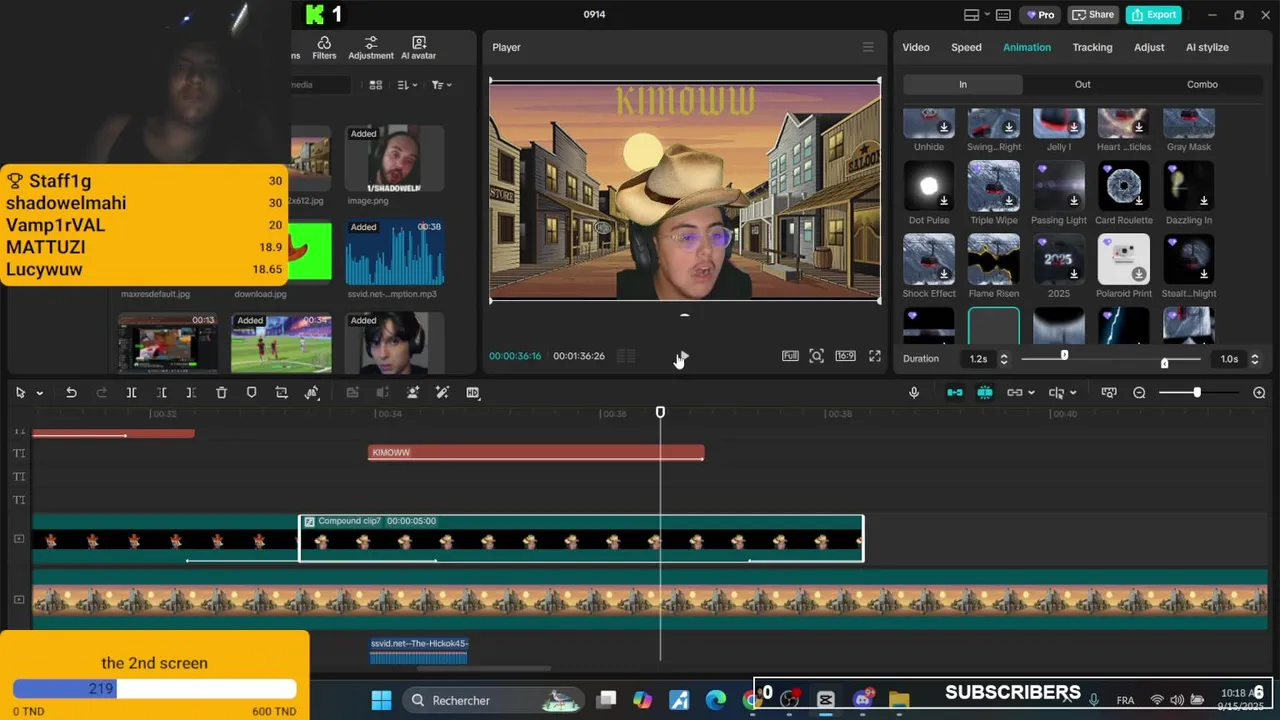Screen dimensions: 1280x720
Task: Open the media filter funnel dropdown
Action: pos(441,85)
